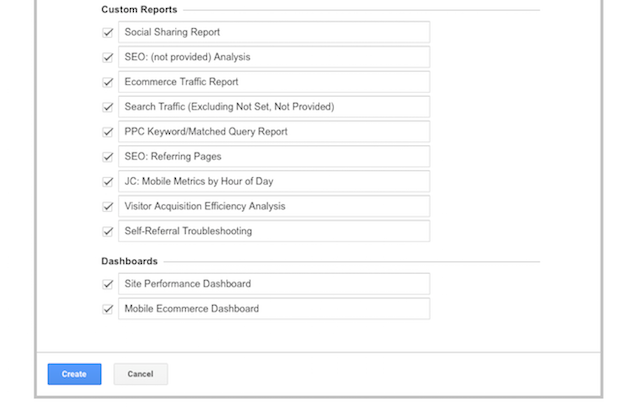Focus the Site Performance Dashboard name field
The height and width of the screenshot is (416, 629).
274,284
